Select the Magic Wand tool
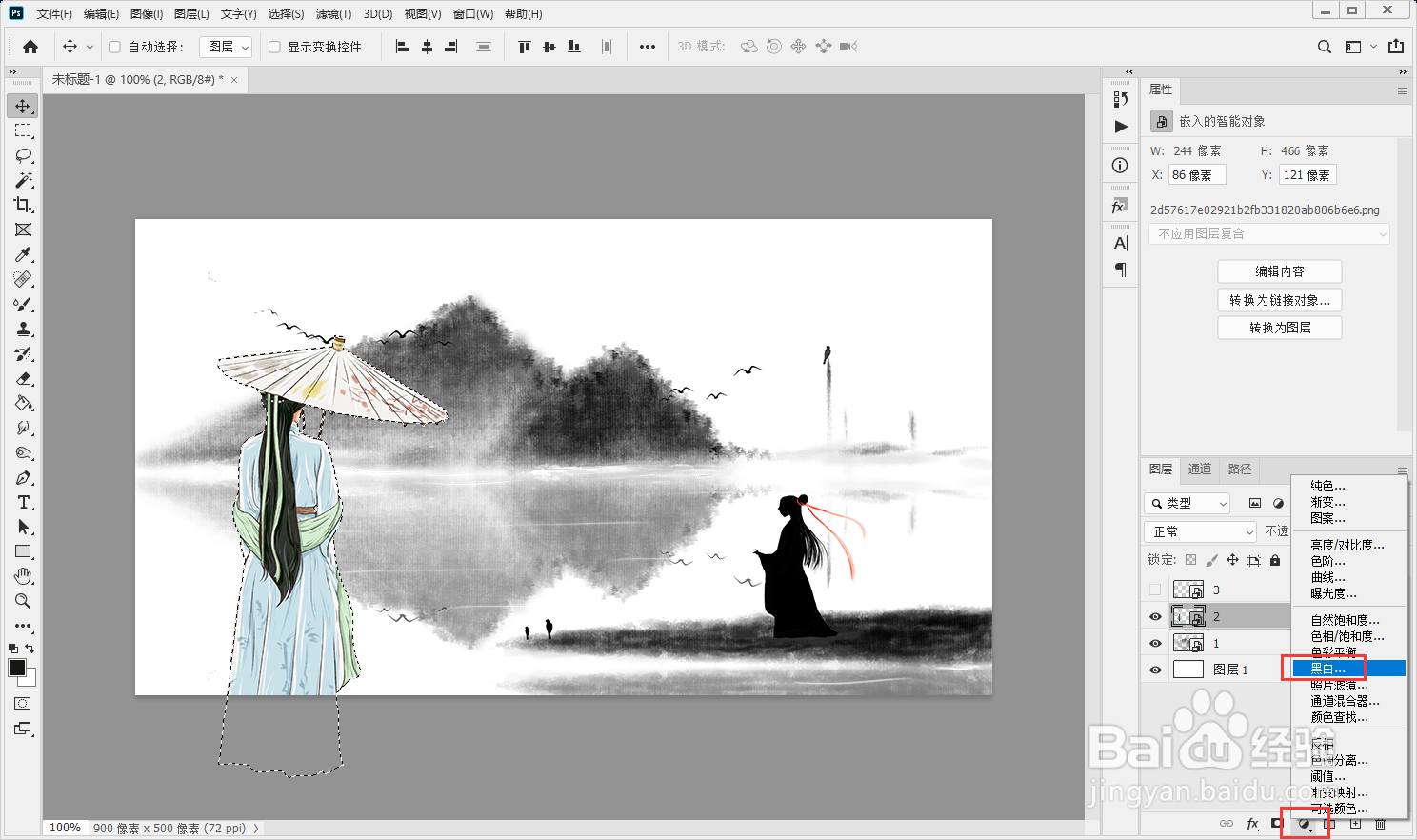Image resolution: width=1417 pixels, height=840 pixels. pos(23,180)
